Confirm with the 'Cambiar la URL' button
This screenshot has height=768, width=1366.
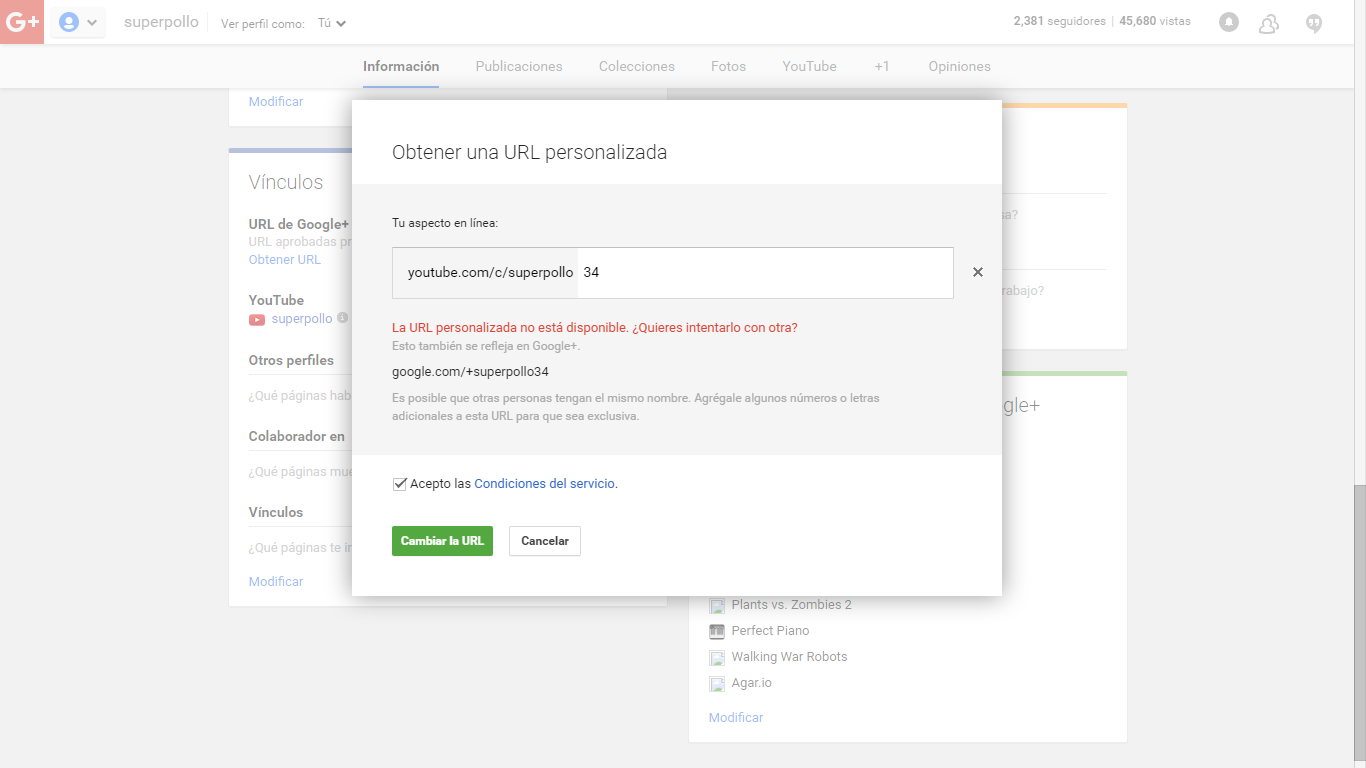coord(442,541)
